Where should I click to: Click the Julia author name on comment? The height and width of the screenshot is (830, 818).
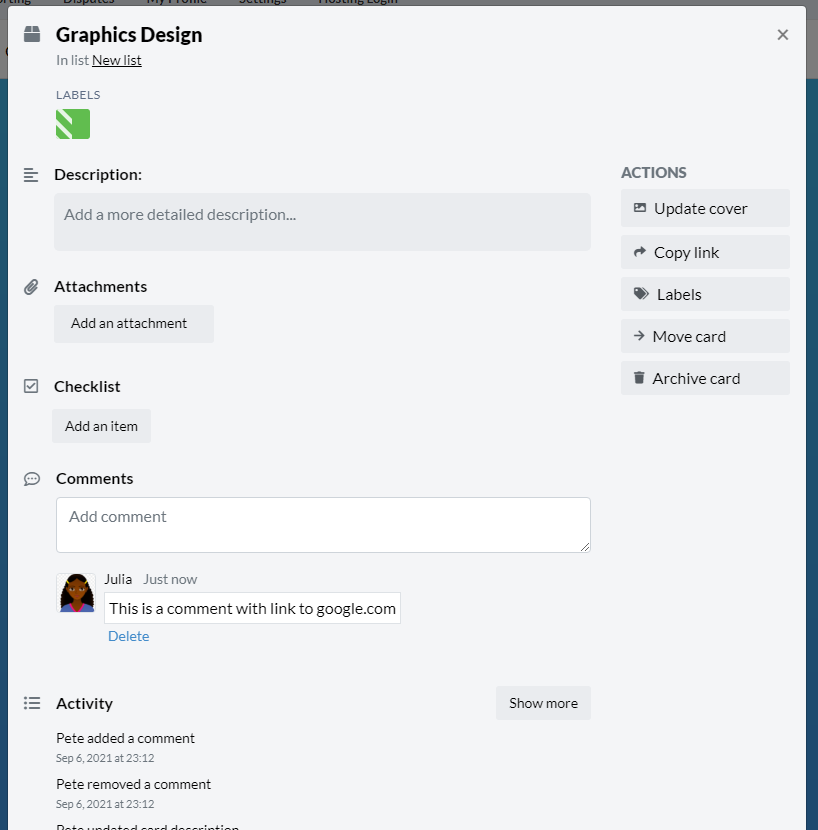[x=118, y=579]
